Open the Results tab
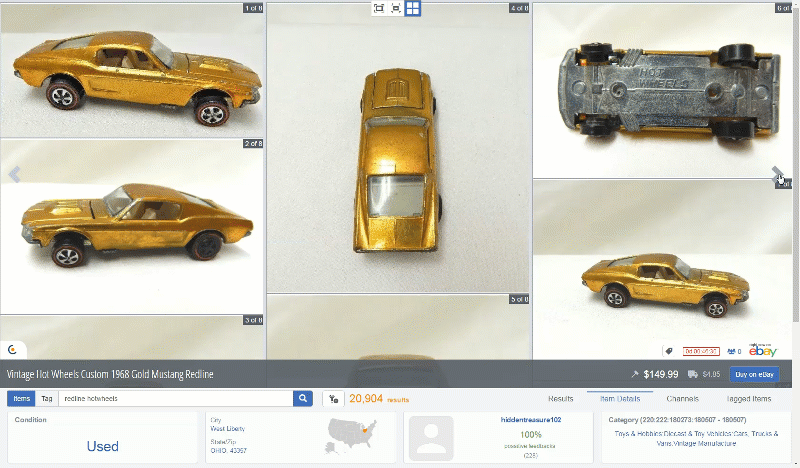Image resolution: width=800 pixels, height=468 pixels. [561, 399]
